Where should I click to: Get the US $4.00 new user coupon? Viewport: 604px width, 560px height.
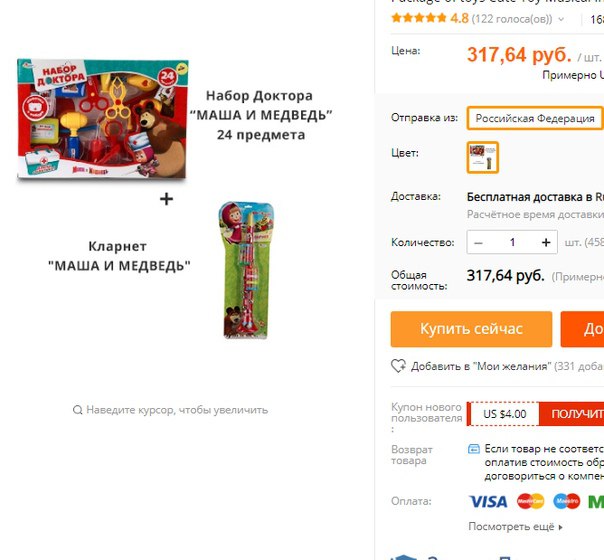pyautogui.click(x=572, y=414)
